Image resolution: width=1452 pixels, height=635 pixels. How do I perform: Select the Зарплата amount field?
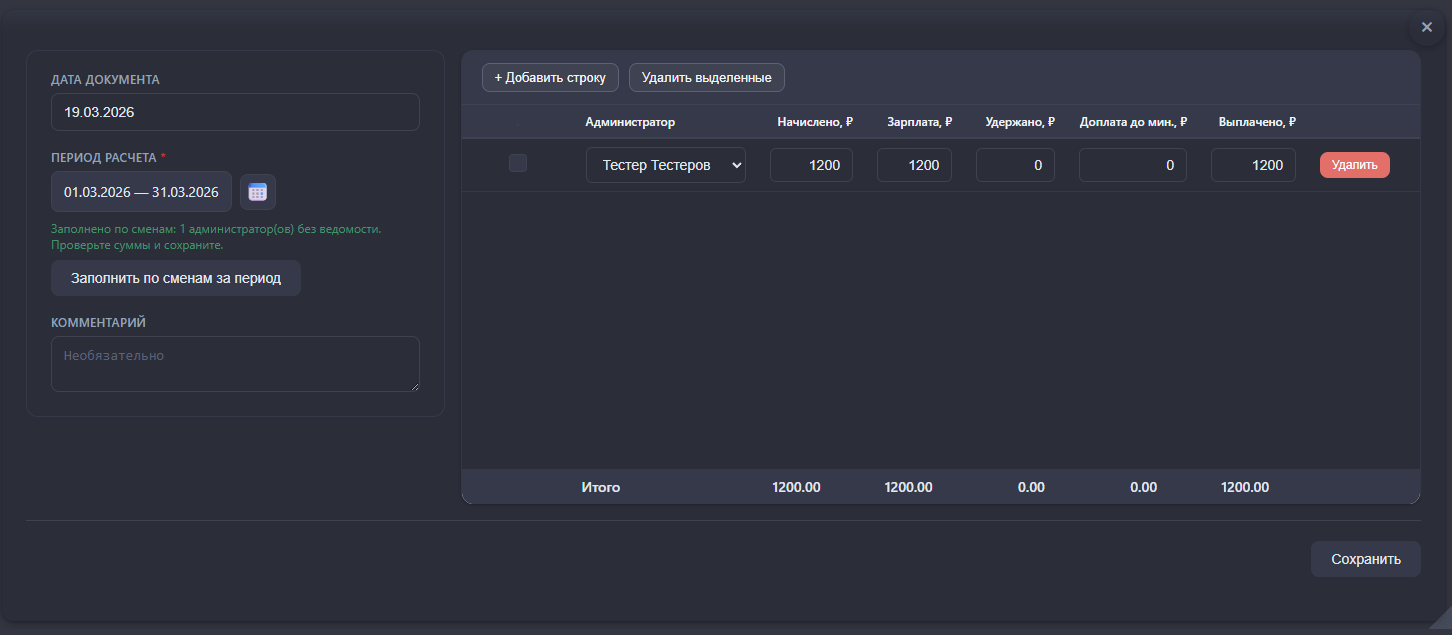point(914,165)
